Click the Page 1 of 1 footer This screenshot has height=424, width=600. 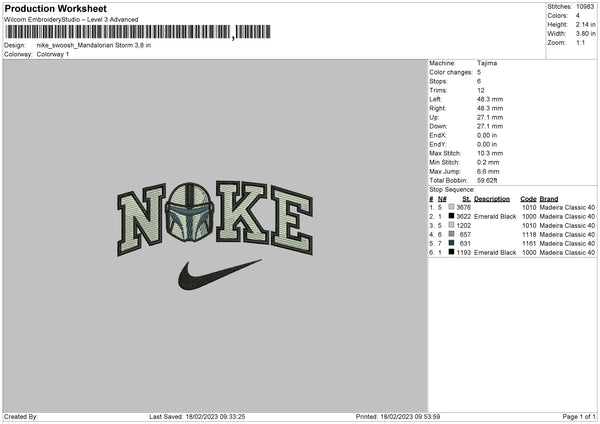(579, 417)
